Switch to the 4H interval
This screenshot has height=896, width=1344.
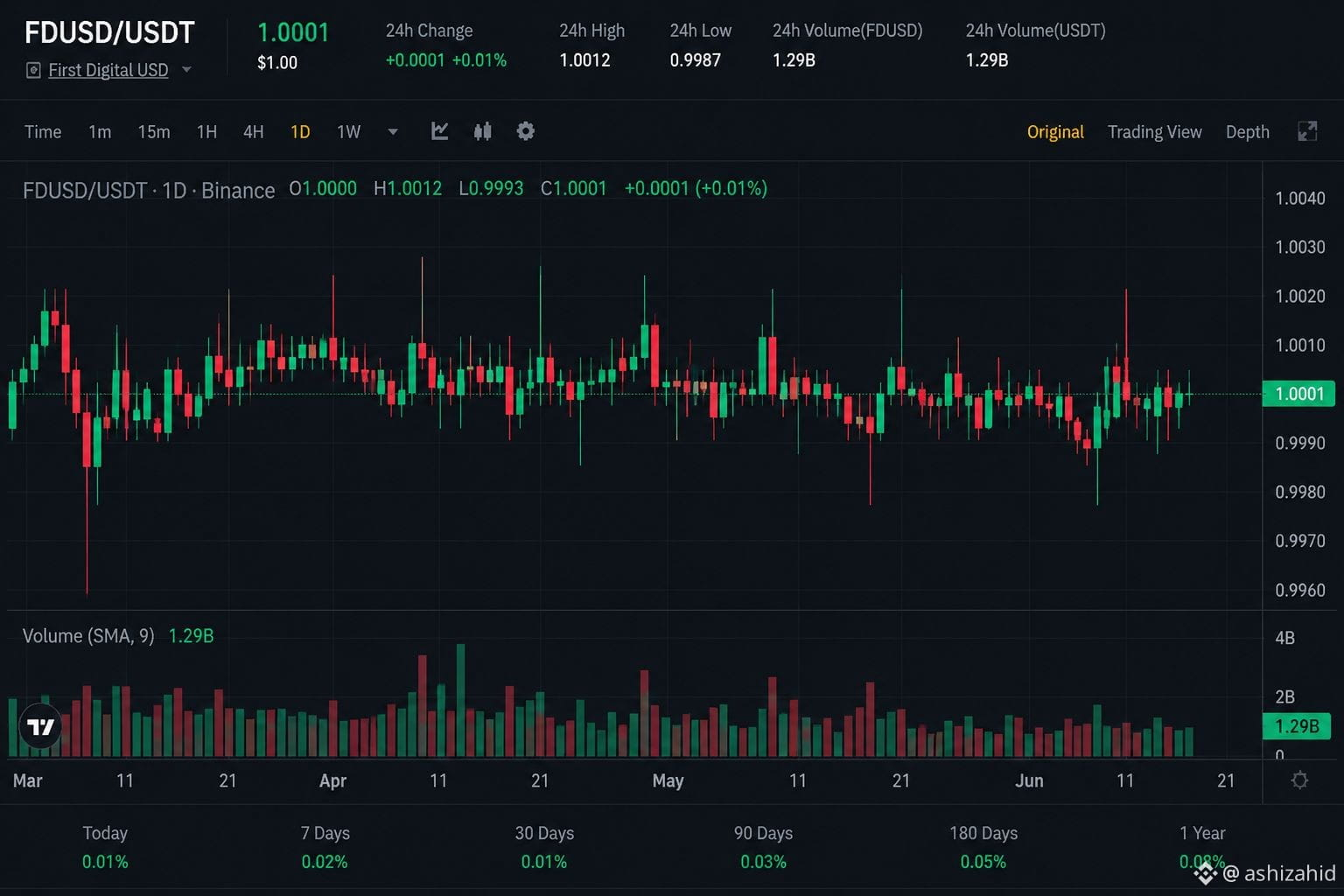point(254,132)
